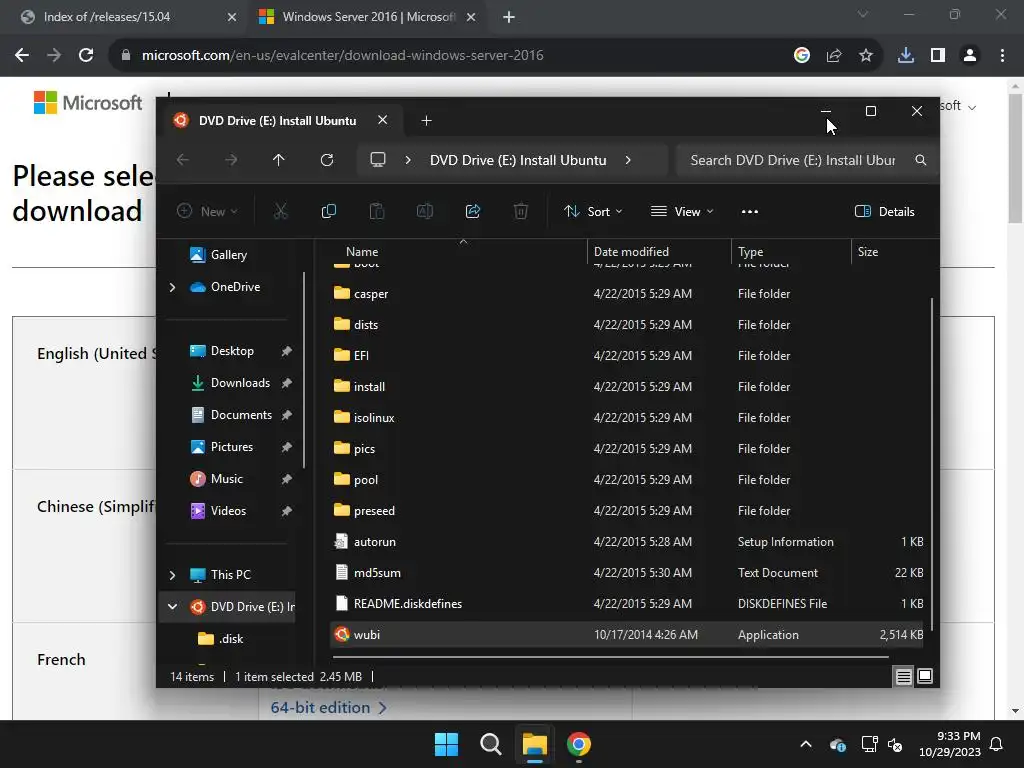1024x768 pixels.
Task: Click the Copy icon in Explorer toolbar
Action: [x=328, y=211]
